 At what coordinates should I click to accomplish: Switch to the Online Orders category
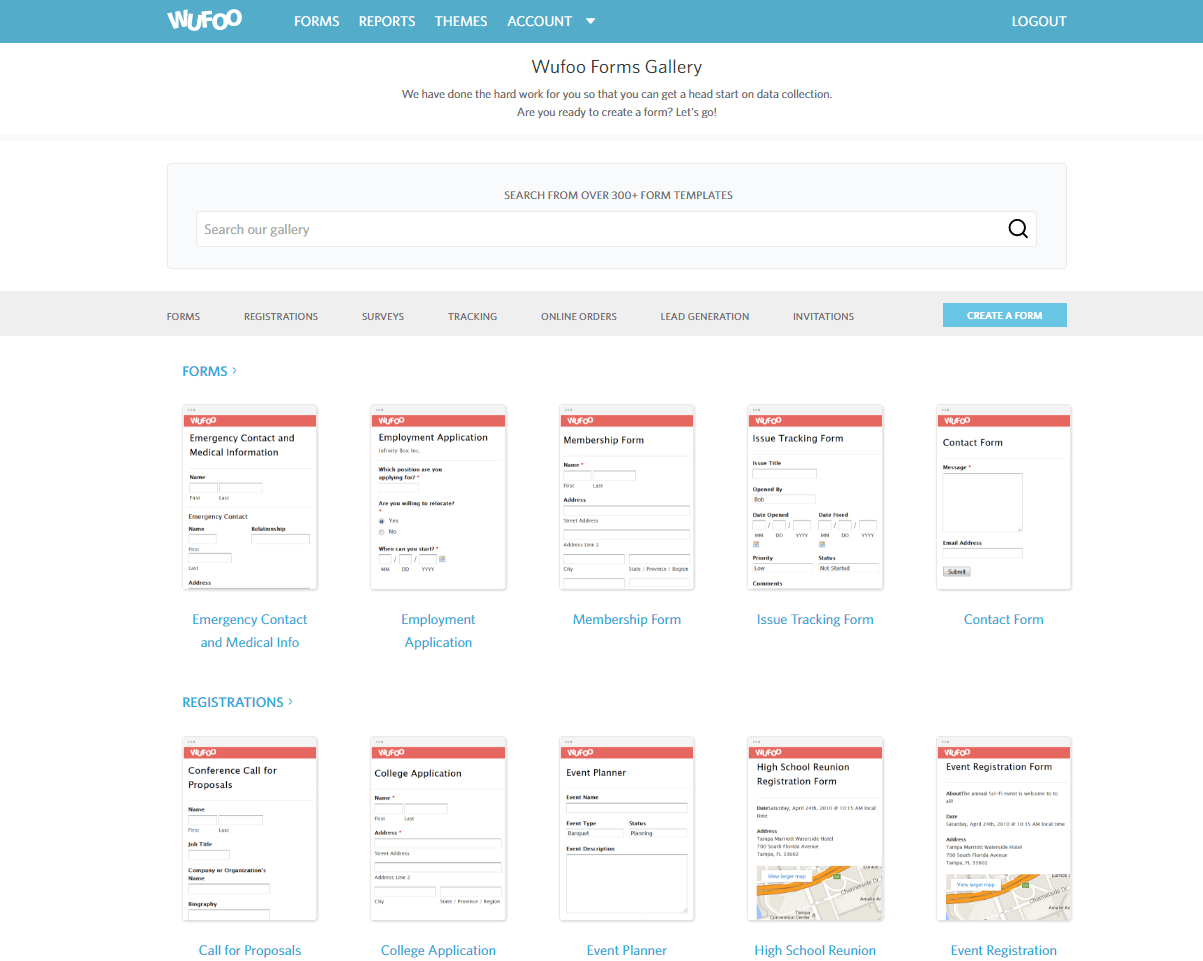579,316
